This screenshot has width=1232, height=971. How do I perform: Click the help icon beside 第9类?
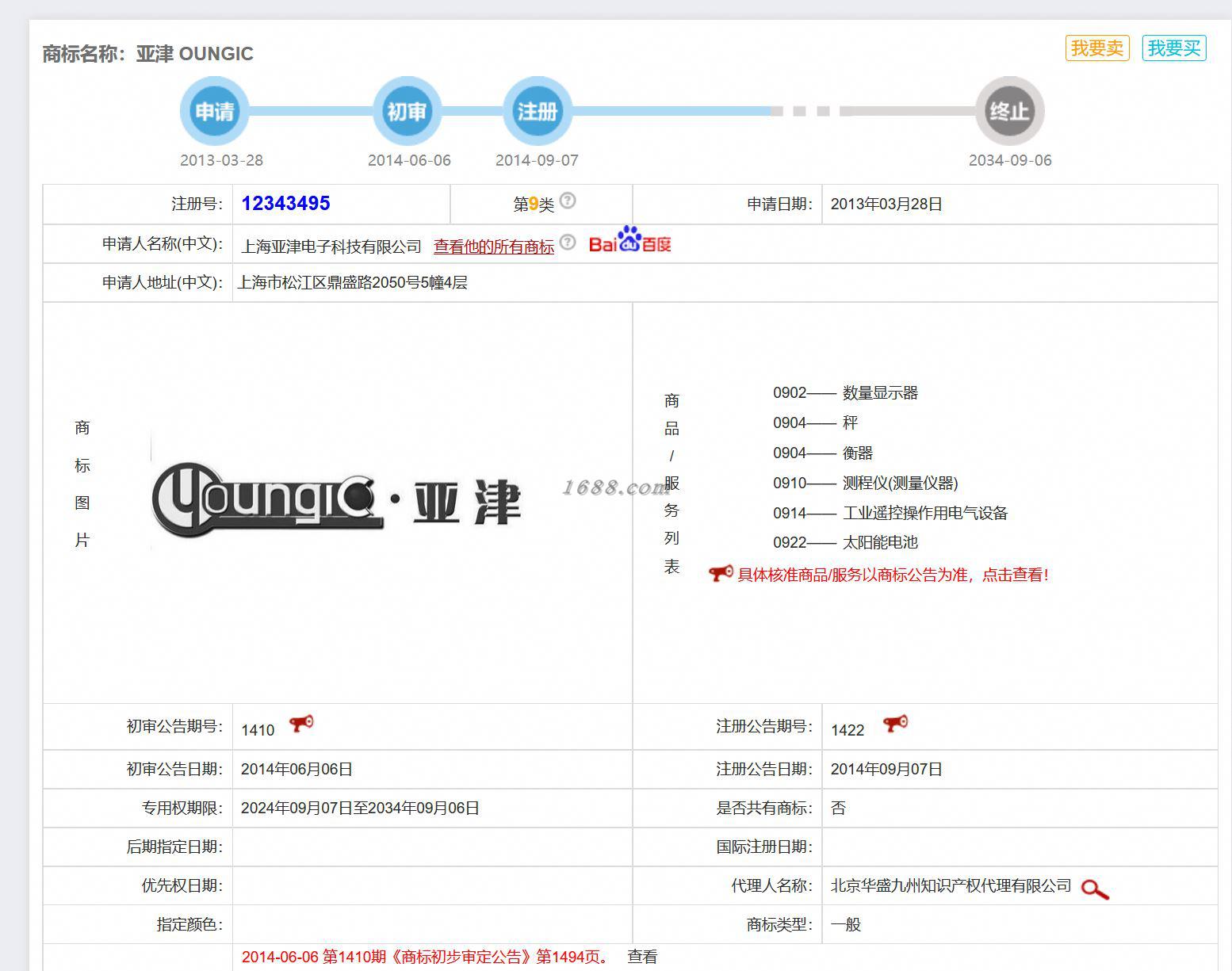[568, 201]
